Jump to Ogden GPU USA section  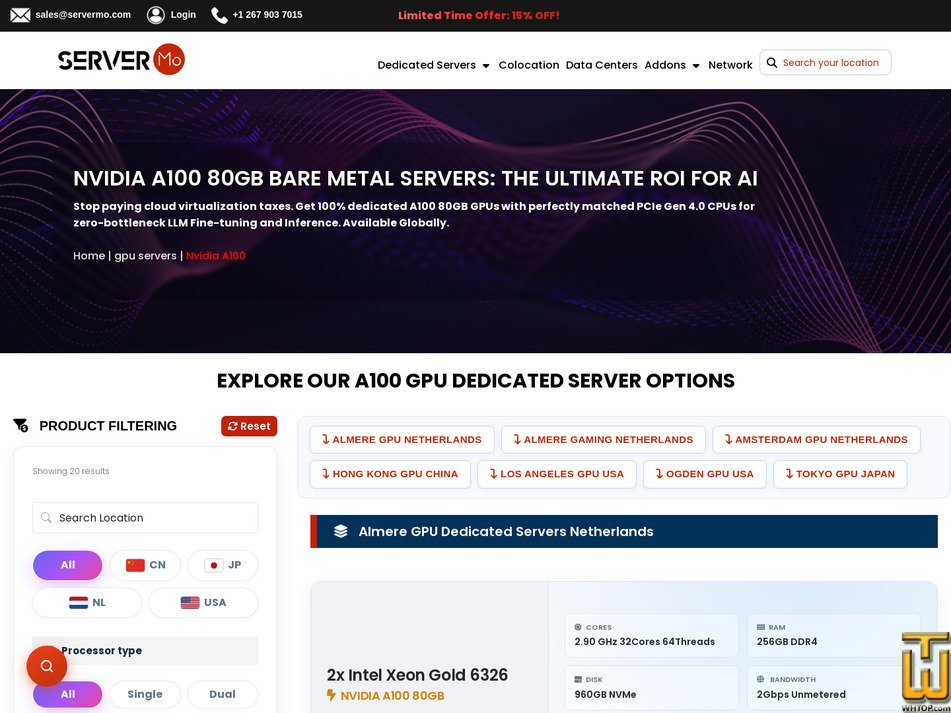[705, 474]
